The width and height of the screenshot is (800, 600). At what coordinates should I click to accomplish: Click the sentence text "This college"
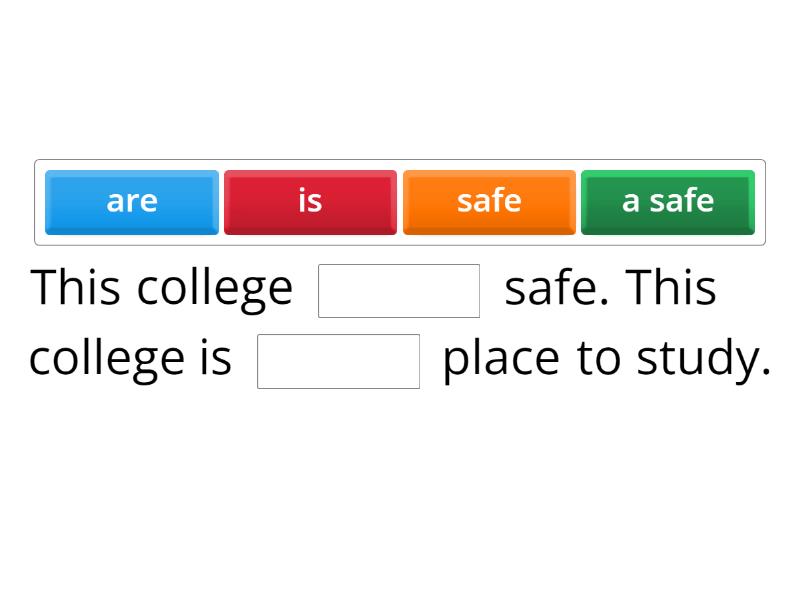pos(160,287)
